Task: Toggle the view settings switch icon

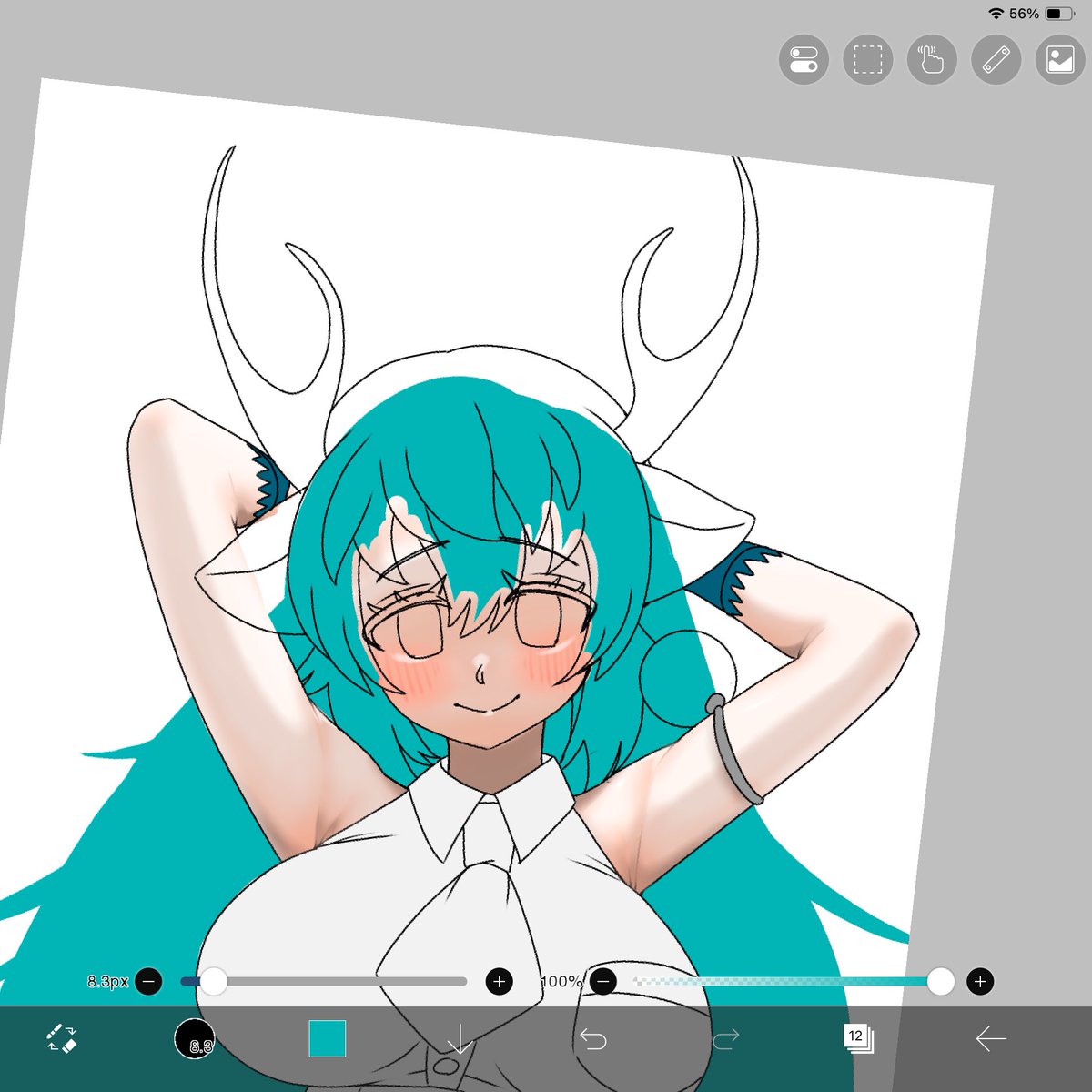Action: click(x=804, y=61)
